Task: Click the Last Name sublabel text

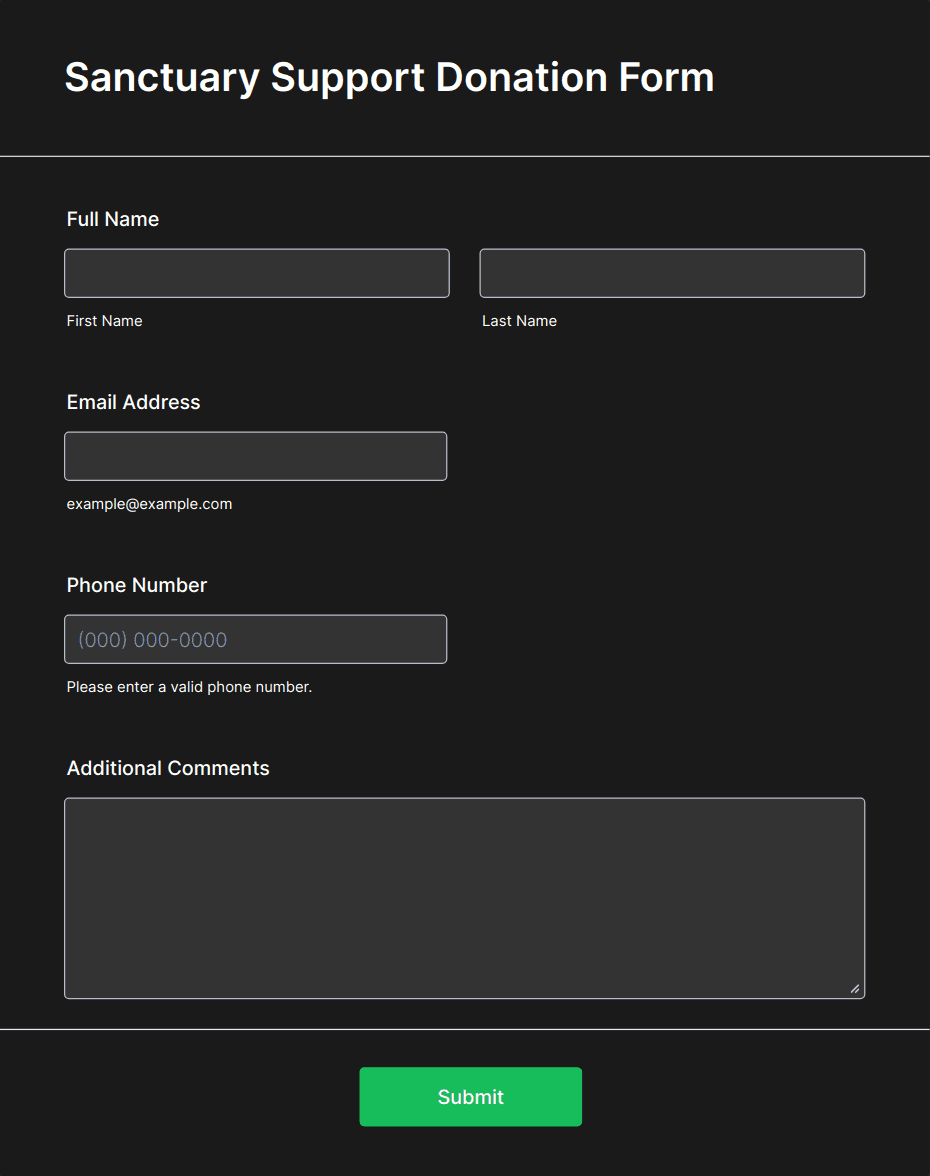Action: click(x=519, y=321)
